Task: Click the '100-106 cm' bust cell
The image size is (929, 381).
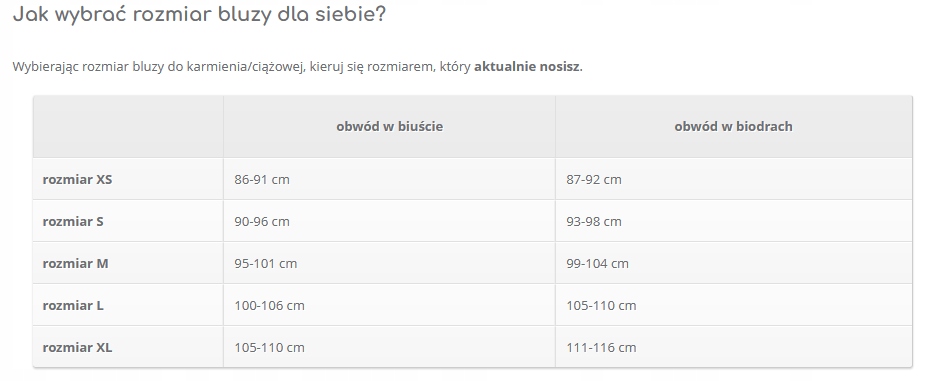Action: [x=389, y=305]
